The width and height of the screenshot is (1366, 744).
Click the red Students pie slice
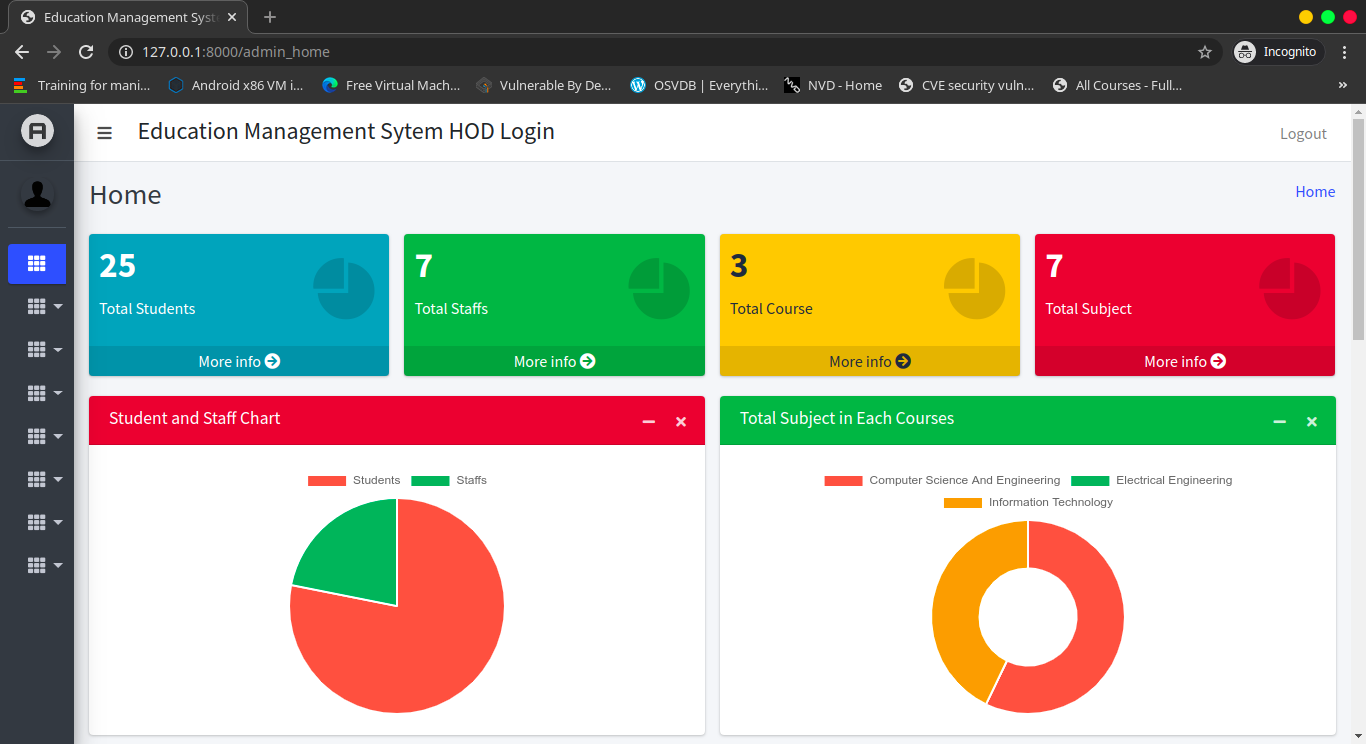pyautogui.click(x=420, y=640)
